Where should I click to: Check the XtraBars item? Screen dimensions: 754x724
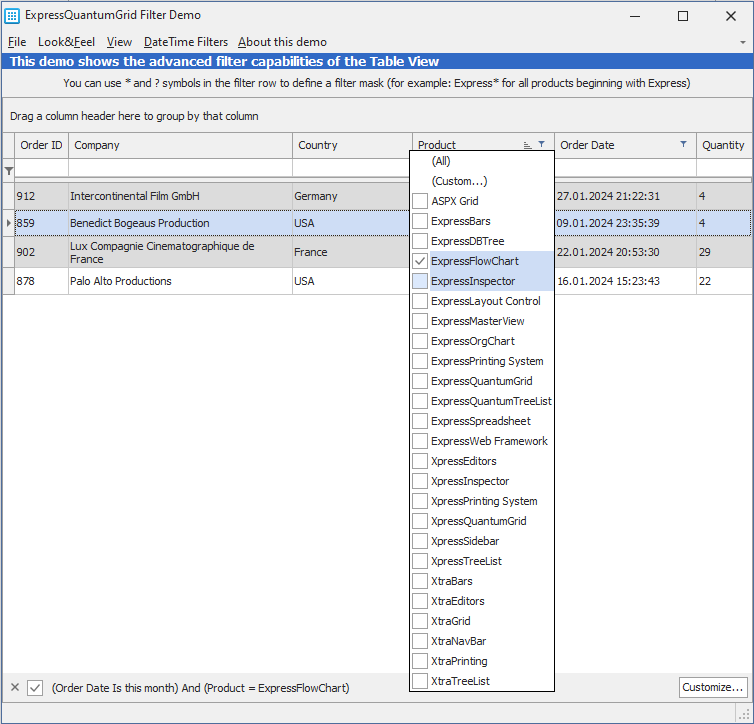pyautogui.click(x=420, y=581)
